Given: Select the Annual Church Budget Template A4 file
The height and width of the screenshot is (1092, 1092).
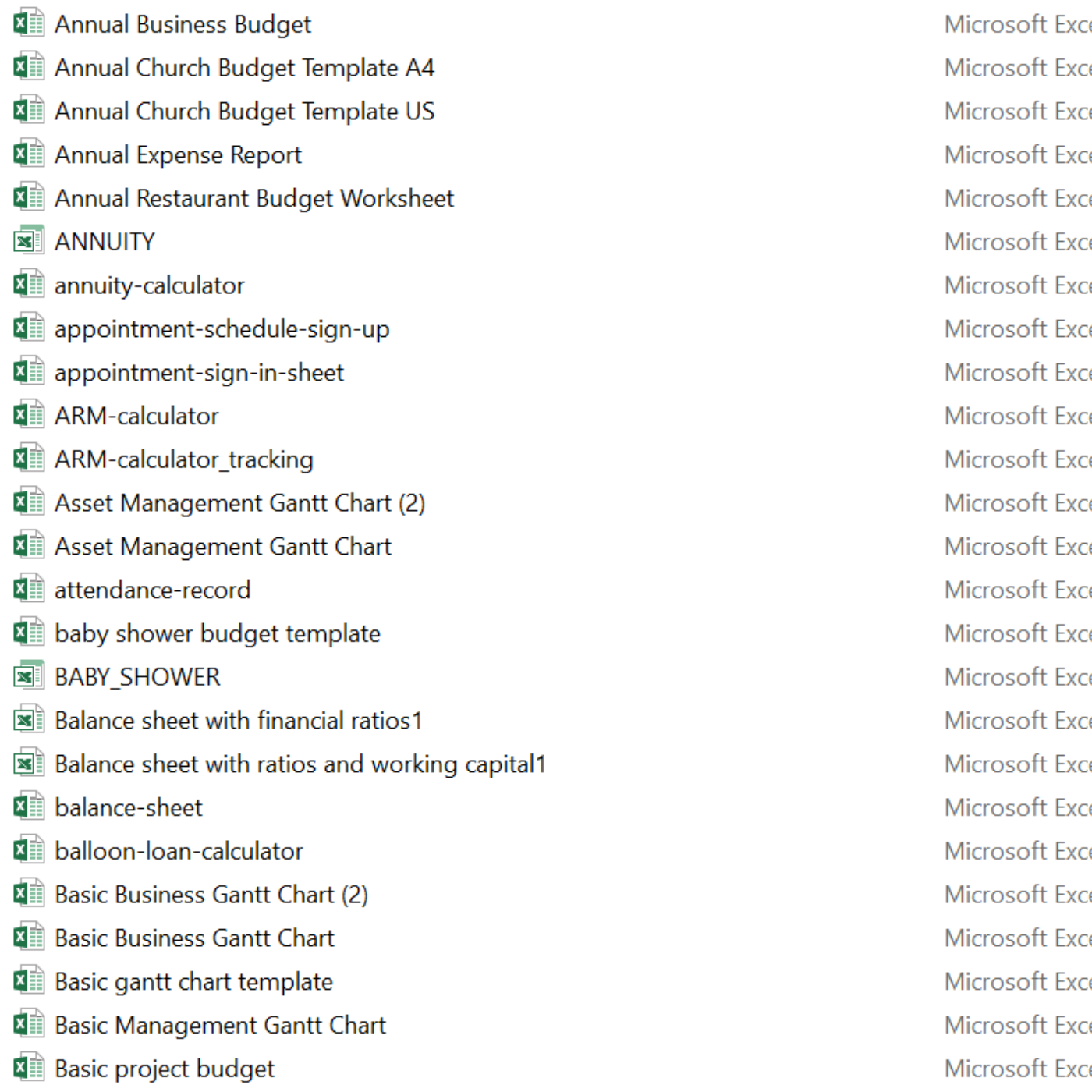Looking at the screenshot, I should point(244,68).
